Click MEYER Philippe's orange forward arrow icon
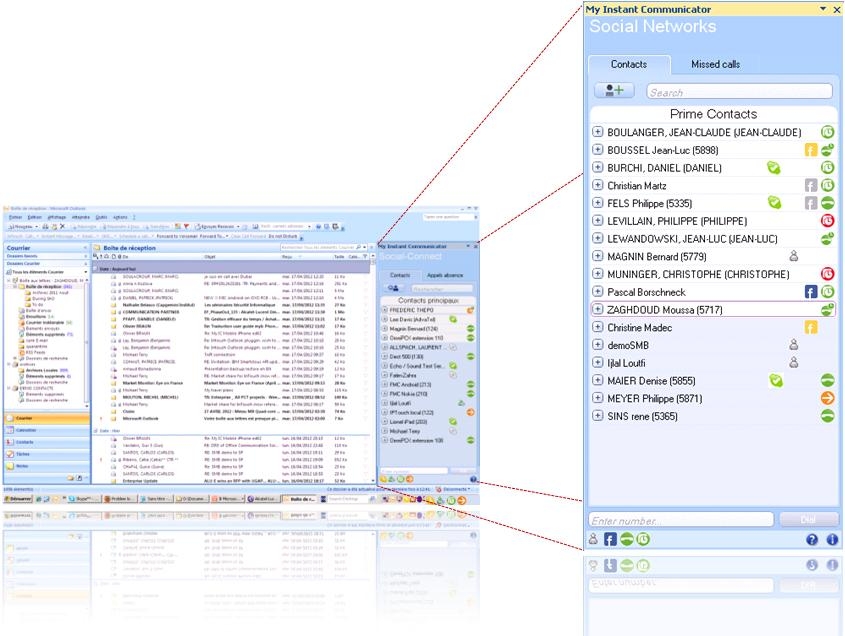The image size is (845, 636). (x=828, y=398)
